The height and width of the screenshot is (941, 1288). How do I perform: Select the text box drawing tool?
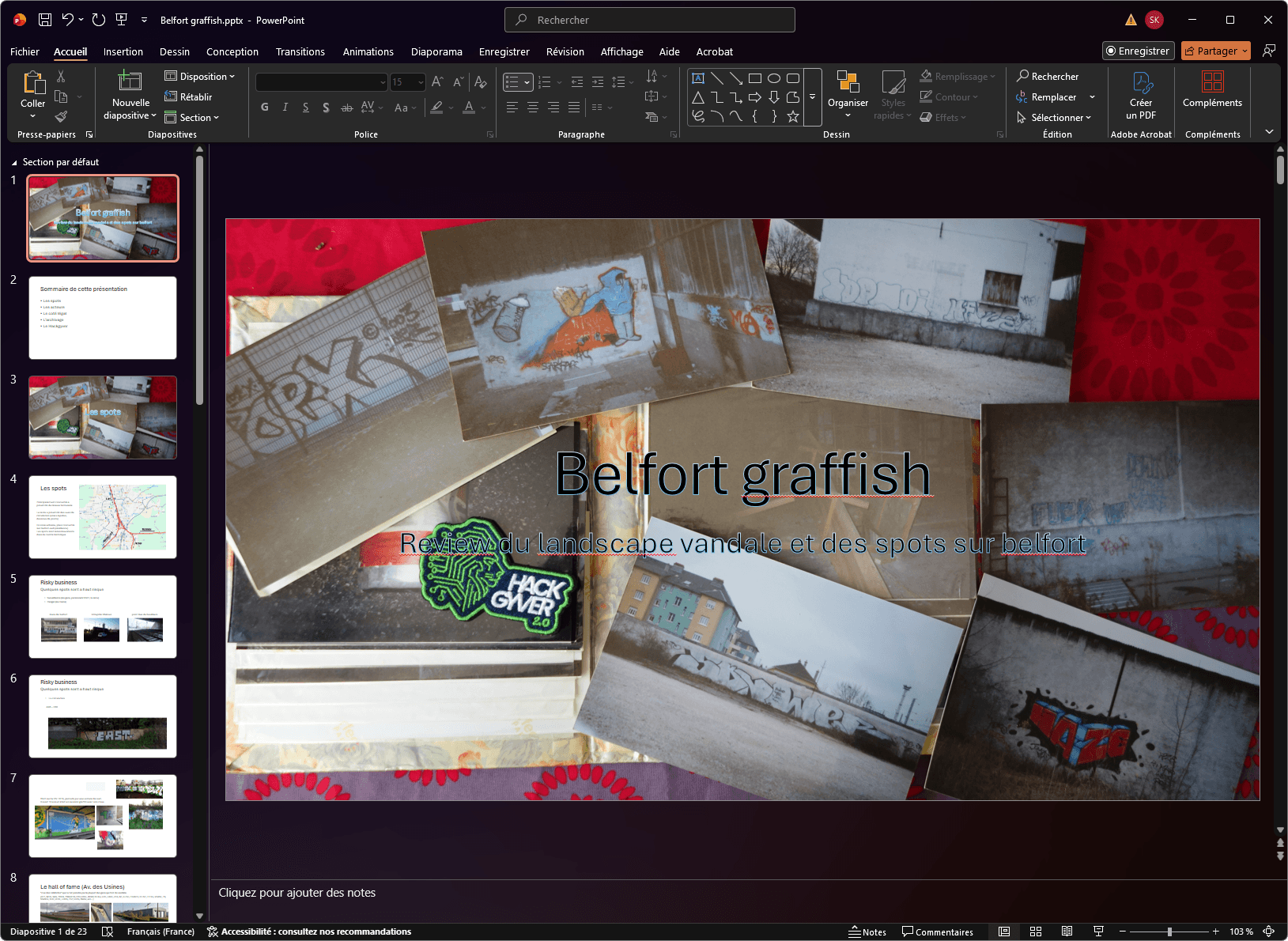(698, 77)
